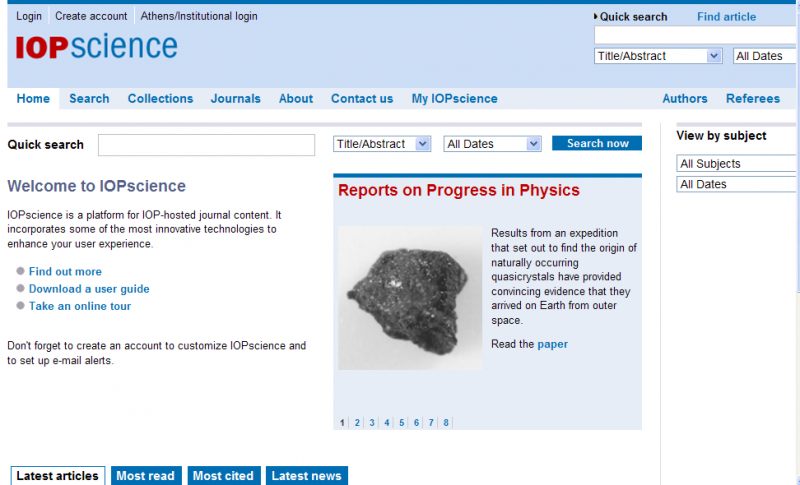This screenshot has height=485, width=800.
Task: Select slide 5 in the carousel pager
Action: pos(402,423)
